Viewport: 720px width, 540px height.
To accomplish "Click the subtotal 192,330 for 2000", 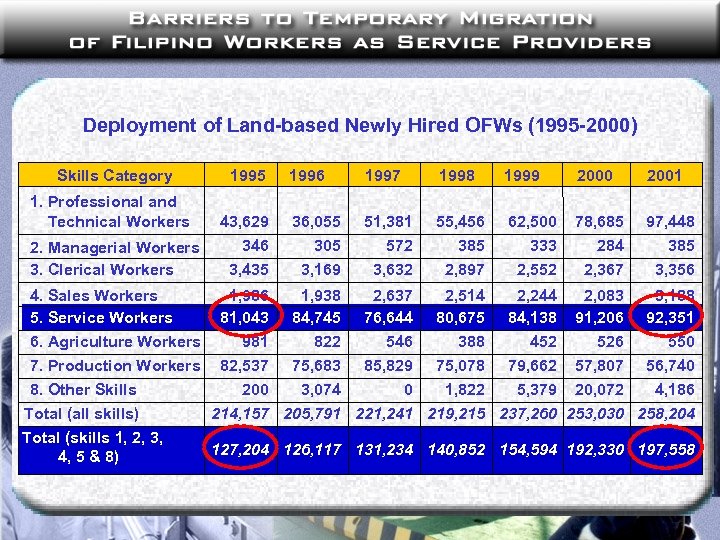I will pyautogui.click(x=596, y=449).
